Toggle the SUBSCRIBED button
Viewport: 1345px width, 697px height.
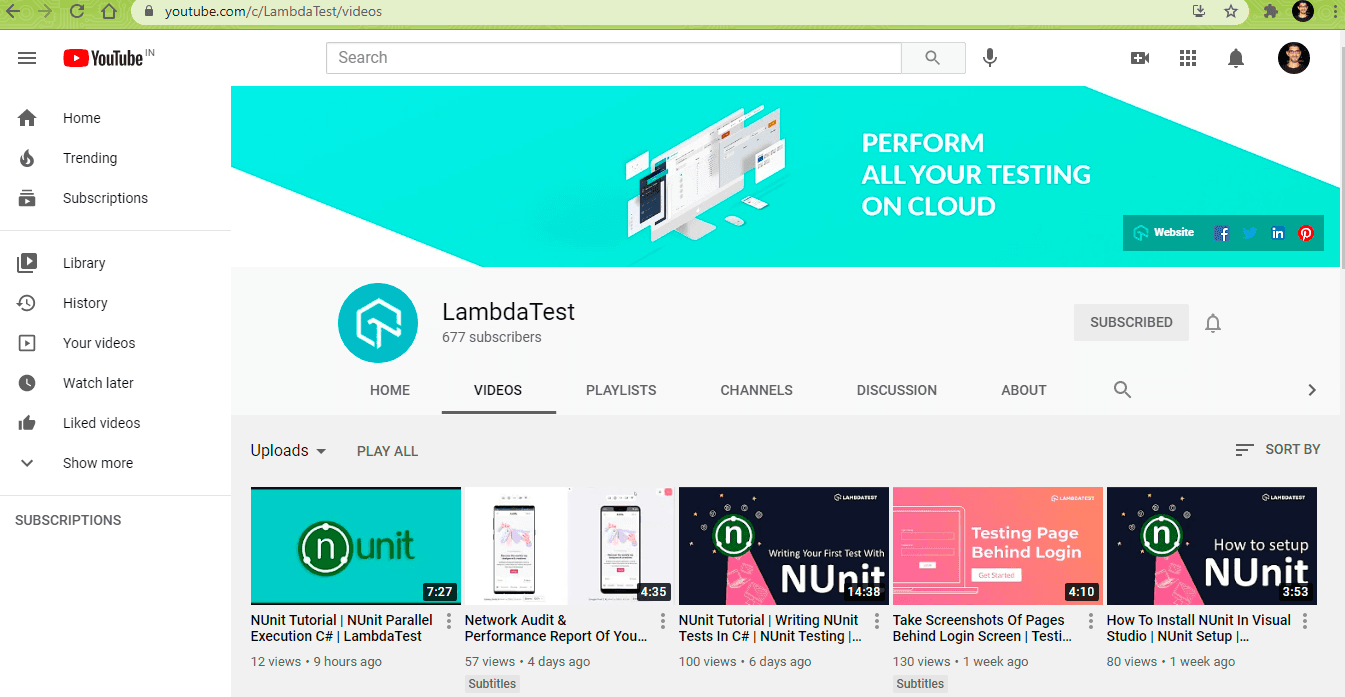(x=1131, y=323)
